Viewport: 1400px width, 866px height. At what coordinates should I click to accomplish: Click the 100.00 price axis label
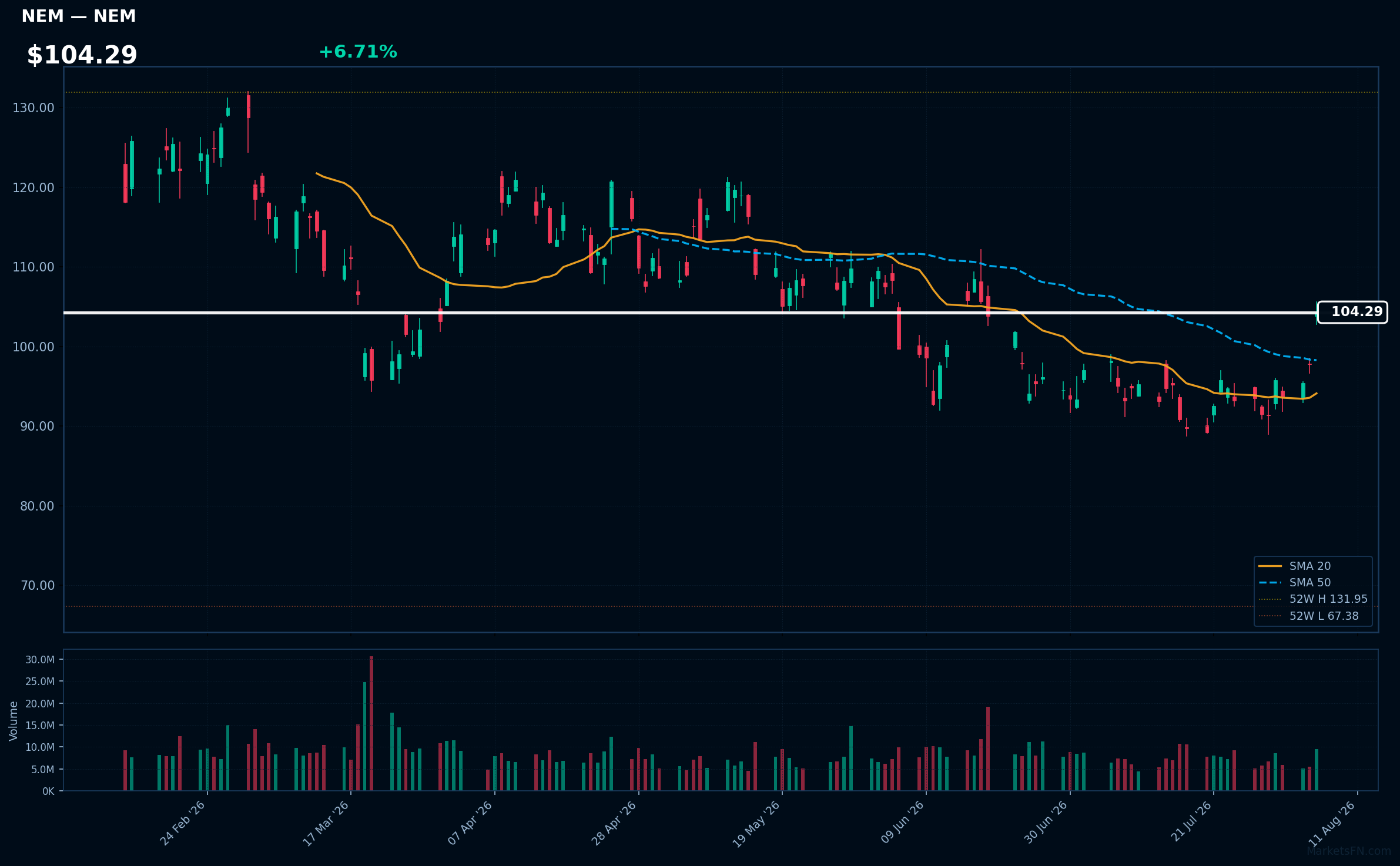pyautogui.click(x=34, y=347)
